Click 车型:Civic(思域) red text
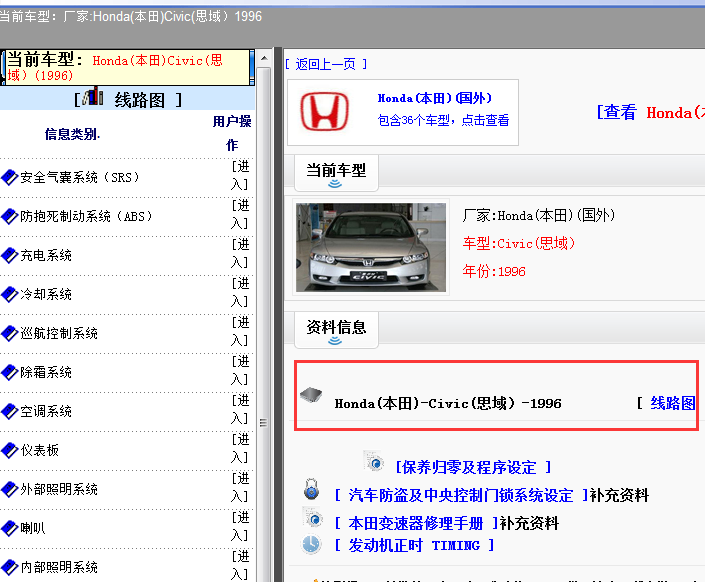The image size is (705, 582). coord(519,243)
